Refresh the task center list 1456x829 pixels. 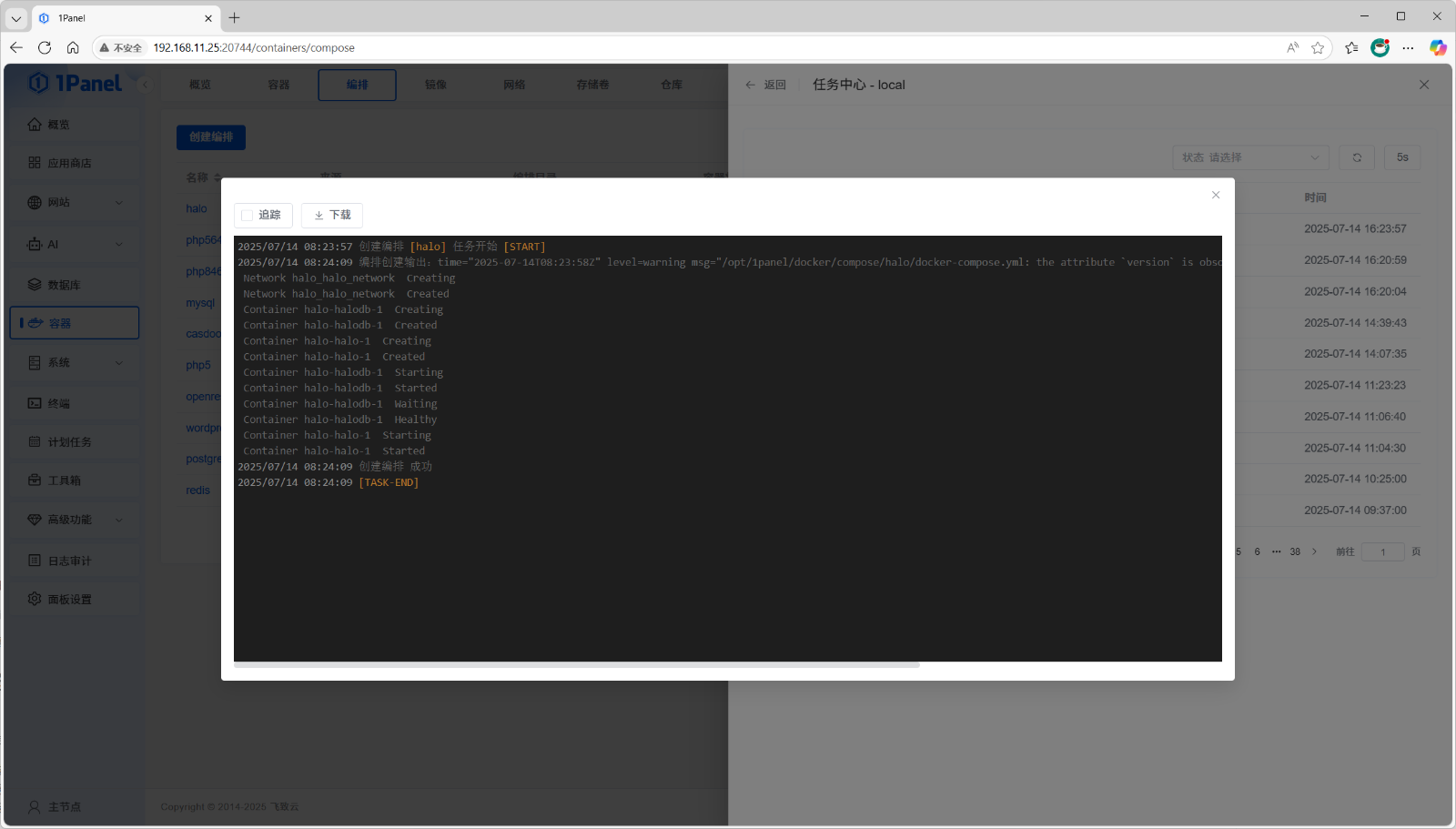tap(1356, 157)
